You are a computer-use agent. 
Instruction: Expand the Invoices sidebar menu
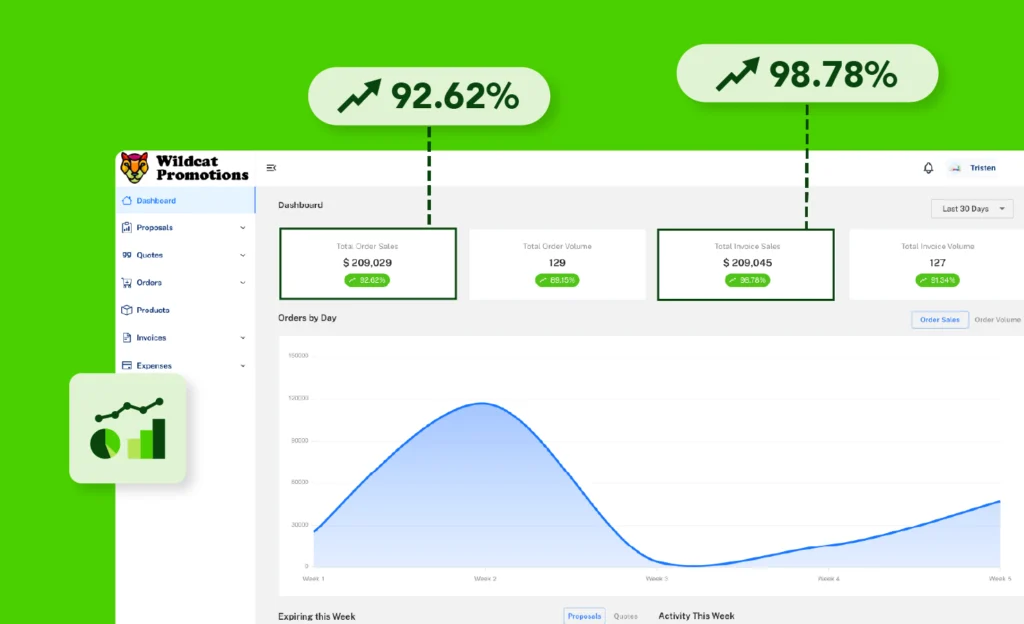click(x=242, y=338)
